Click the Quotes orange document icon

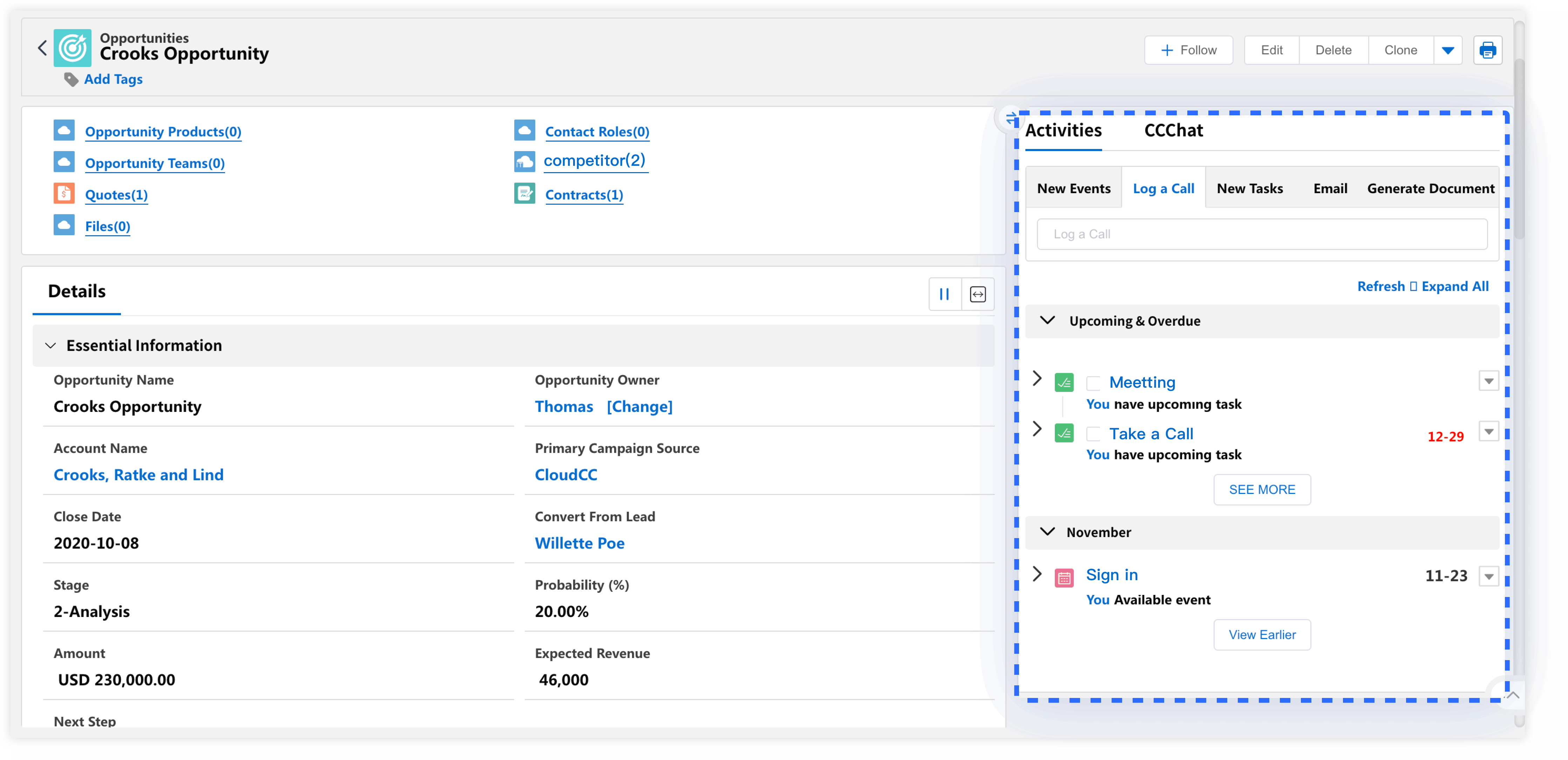[64, 194]
